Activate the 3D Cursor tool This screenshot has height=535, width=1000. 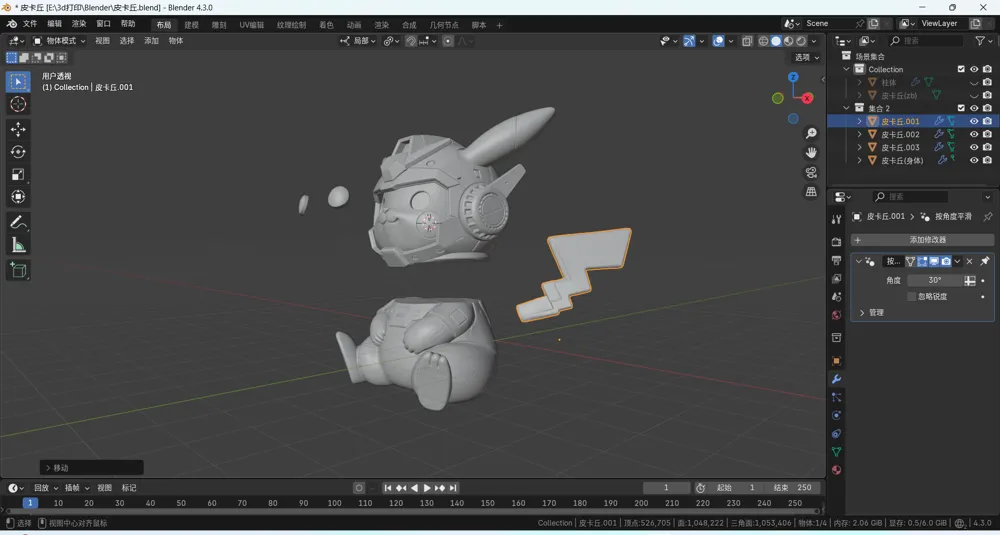18,105
